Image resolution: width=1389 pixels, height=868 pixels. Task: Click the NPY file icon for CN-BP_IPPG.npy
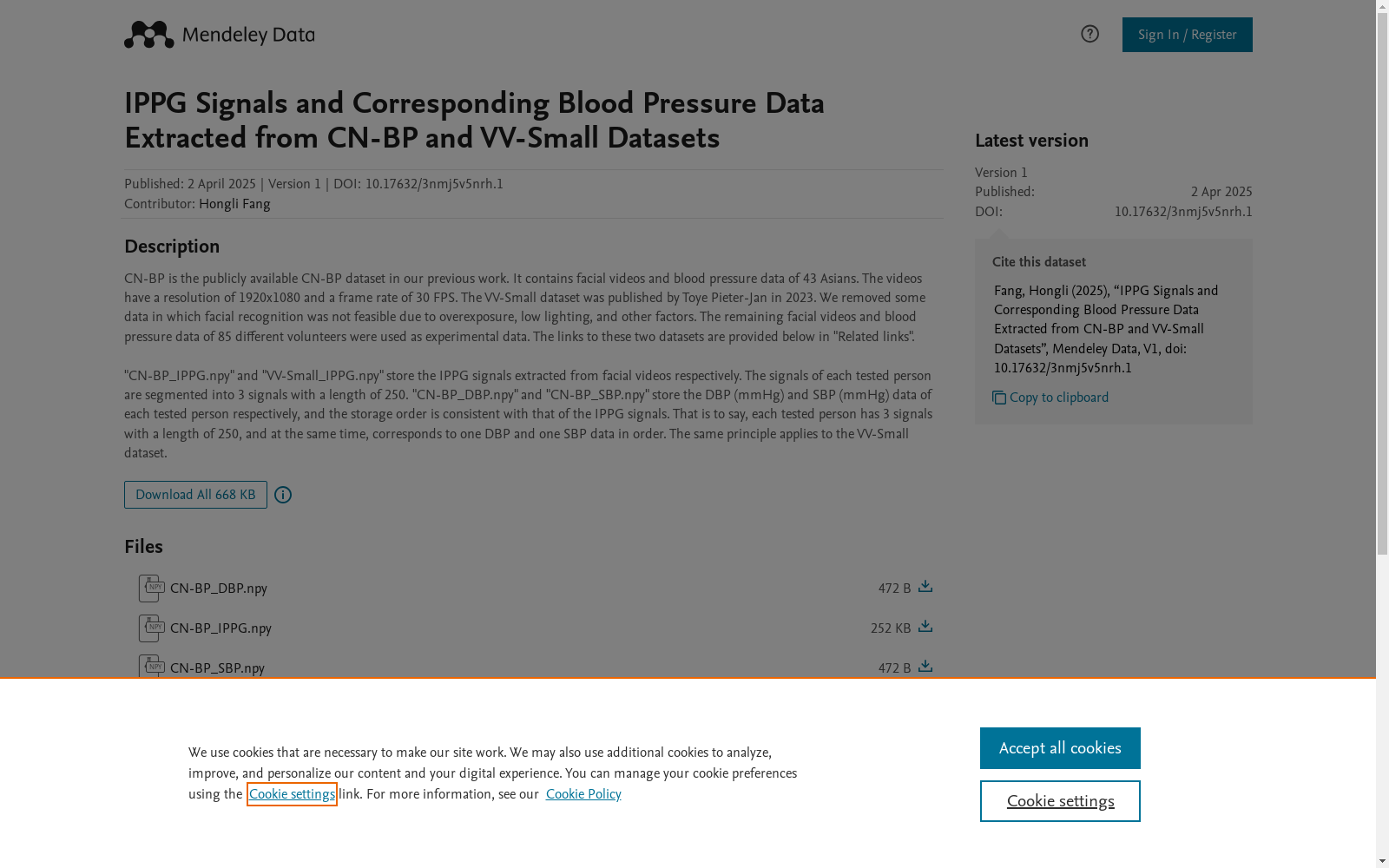(x=152, y=628)
